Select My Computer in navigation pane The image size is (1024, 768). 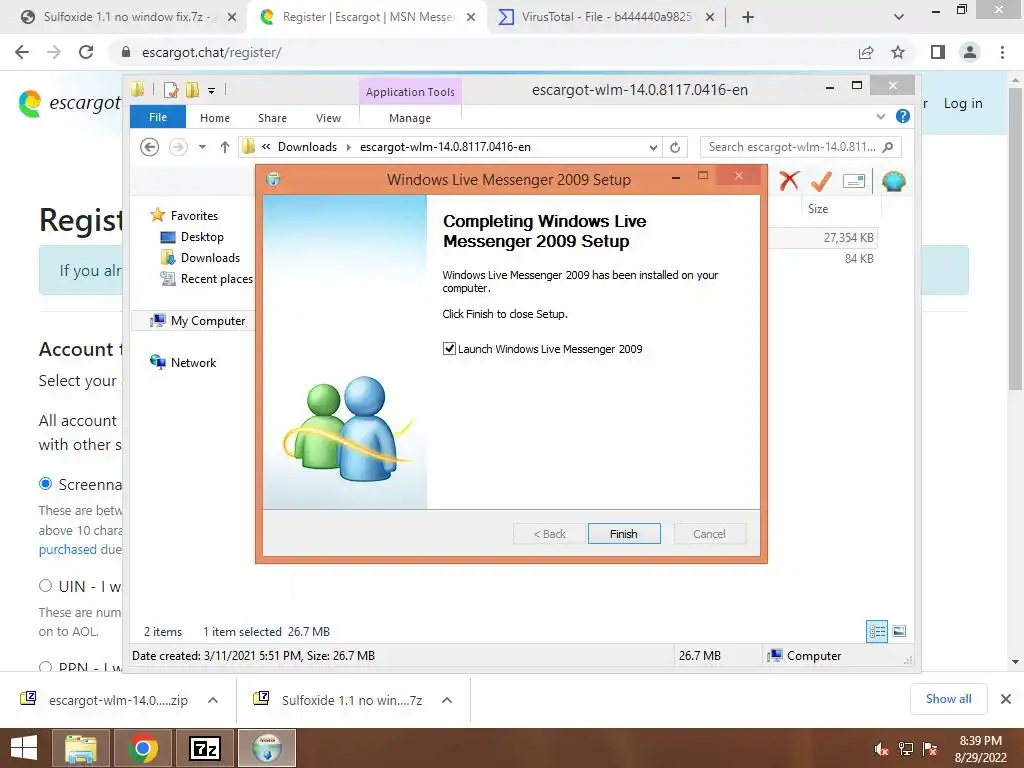208,321
